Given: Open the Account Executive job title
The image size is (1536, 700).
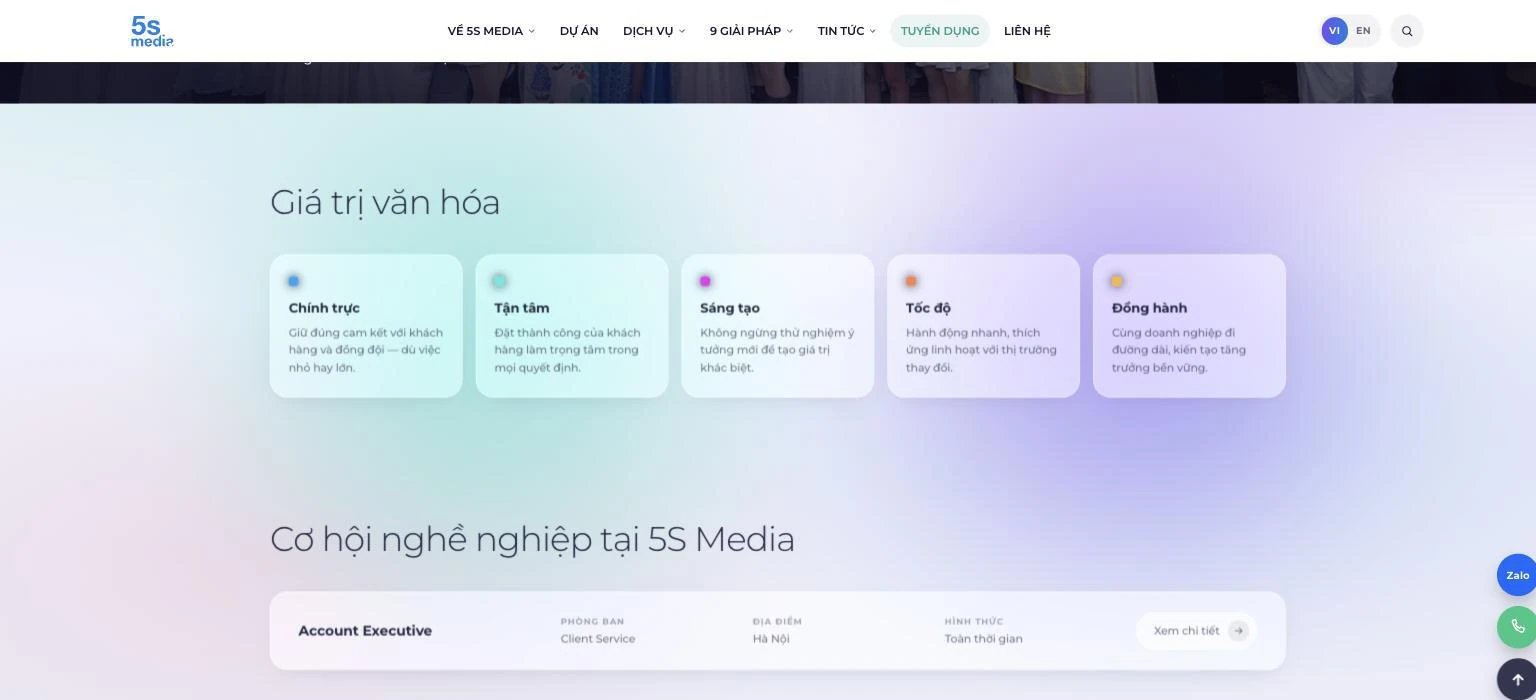Looking at the screenshot, I should point(365,631).
